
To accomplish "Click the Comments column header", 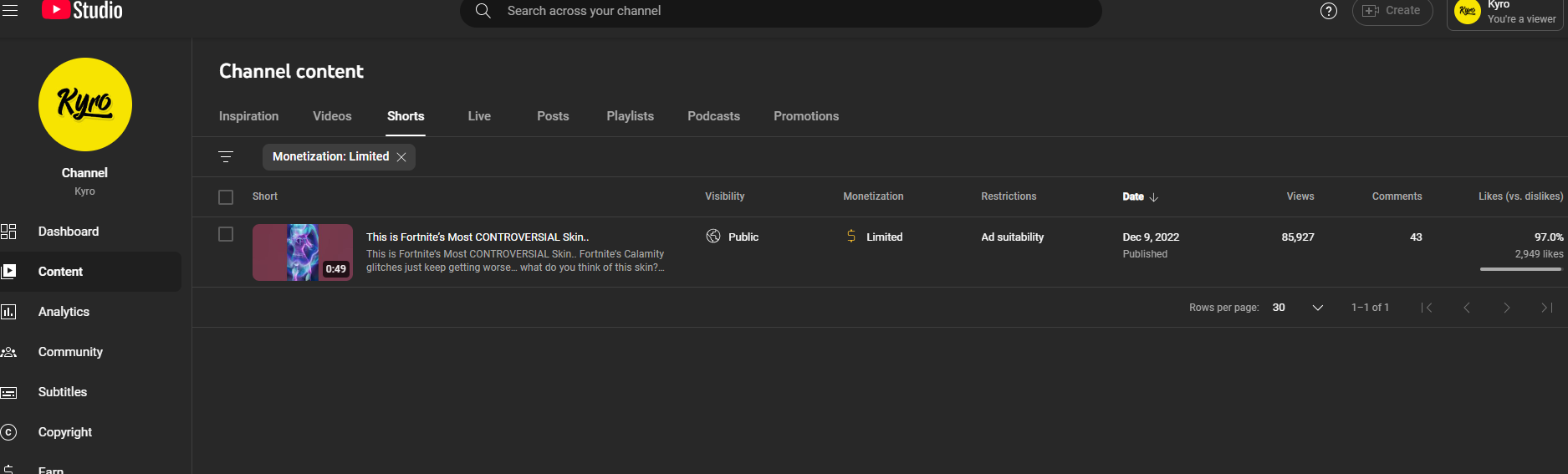I will [x=1397, y=196].
